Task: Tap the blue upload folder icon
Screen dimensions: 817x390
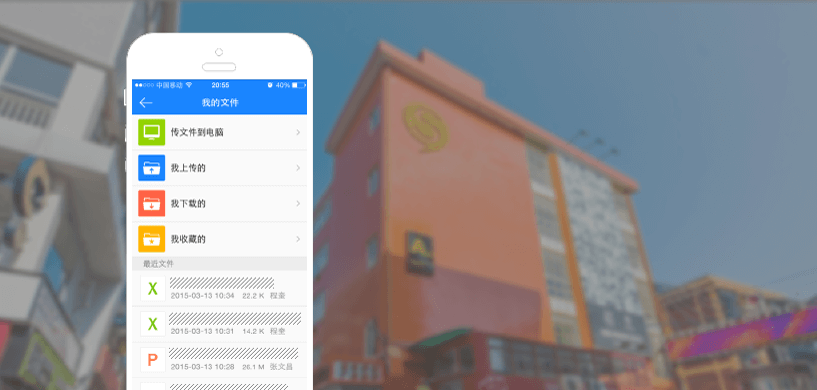Action: tap(152, 168)
